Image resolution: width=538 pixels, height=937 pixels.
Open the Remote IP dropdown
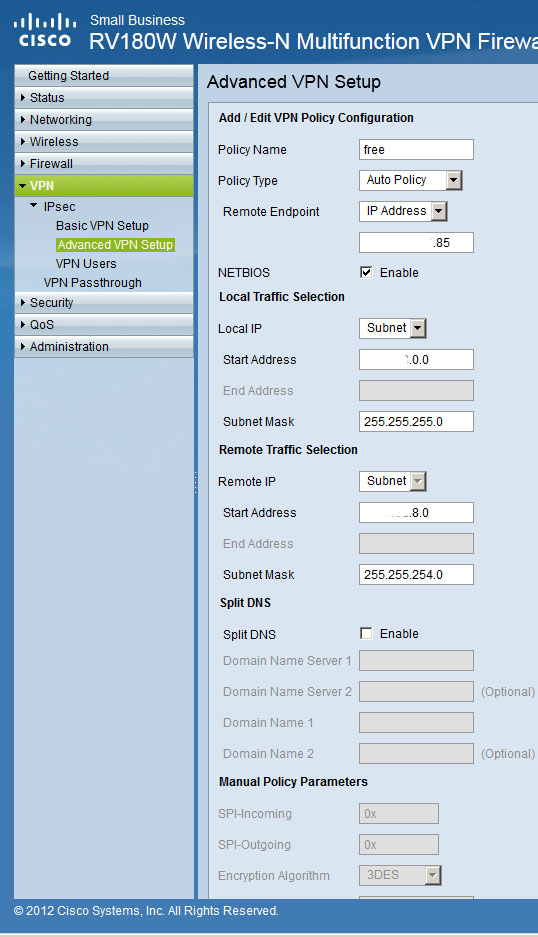(x=393, y=481)
